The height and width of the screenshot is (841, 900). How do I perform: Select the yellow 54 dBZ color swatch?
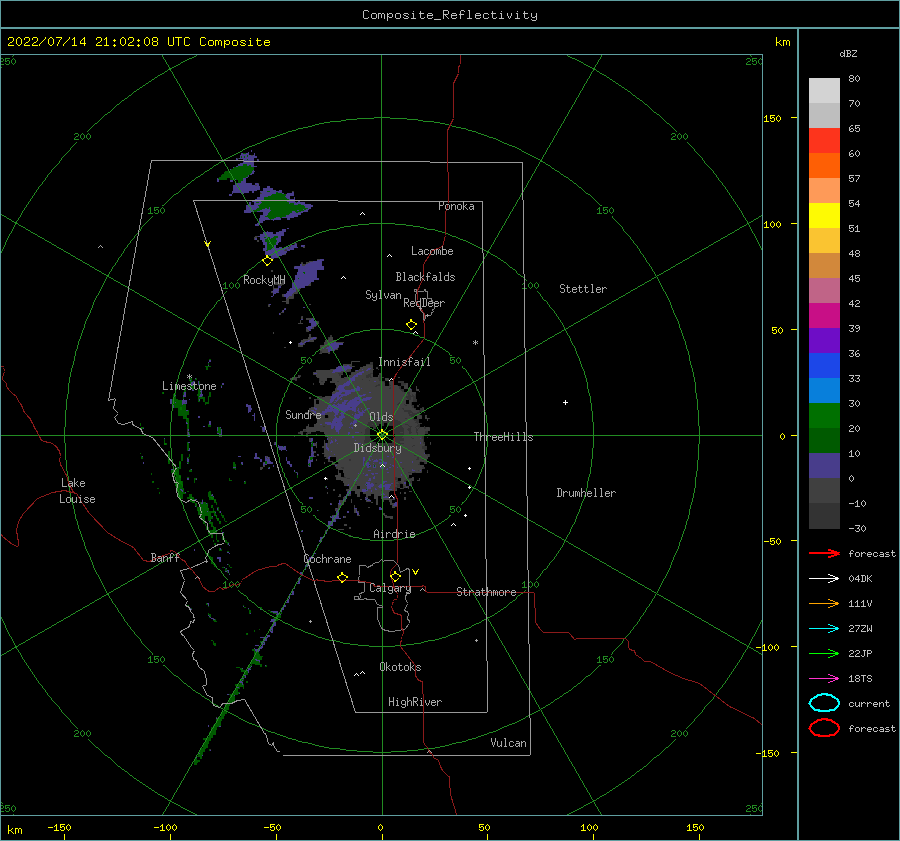coord(824,215)
